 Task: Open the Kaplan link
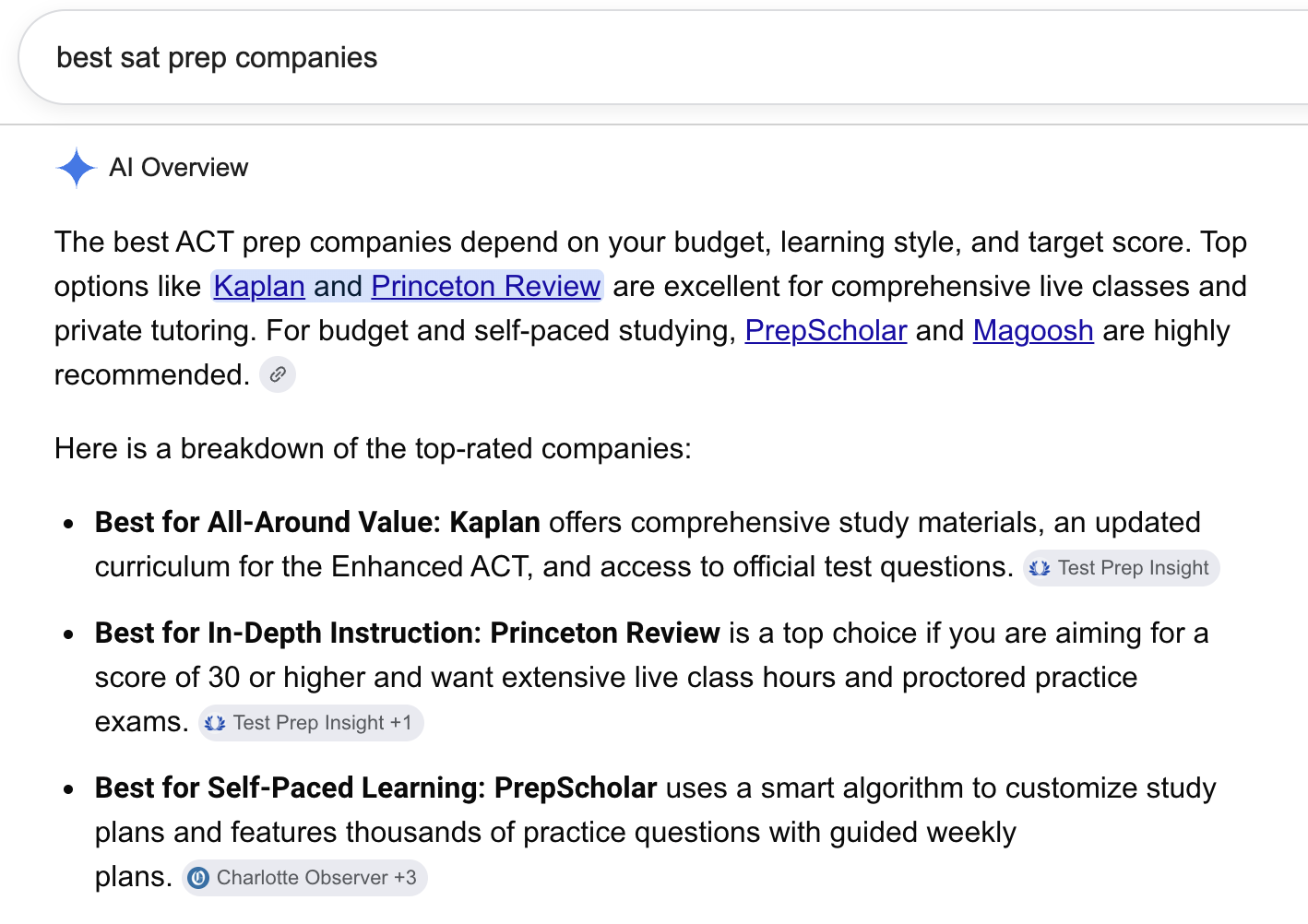(x=259, y=286)
